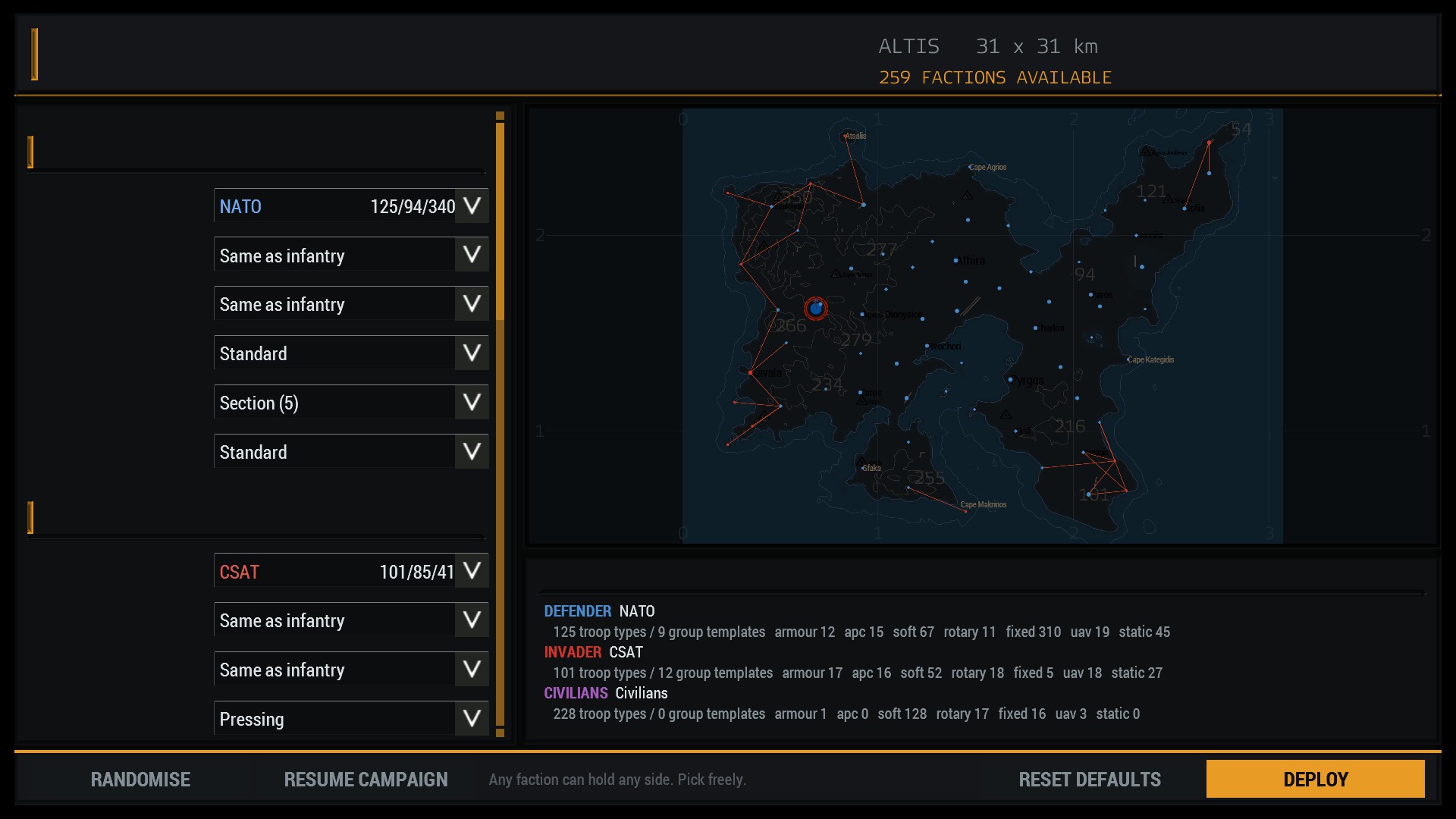Click the Sfaka label on the map
The height and width of the screenshot is (819, 1456).
(873, 468)
